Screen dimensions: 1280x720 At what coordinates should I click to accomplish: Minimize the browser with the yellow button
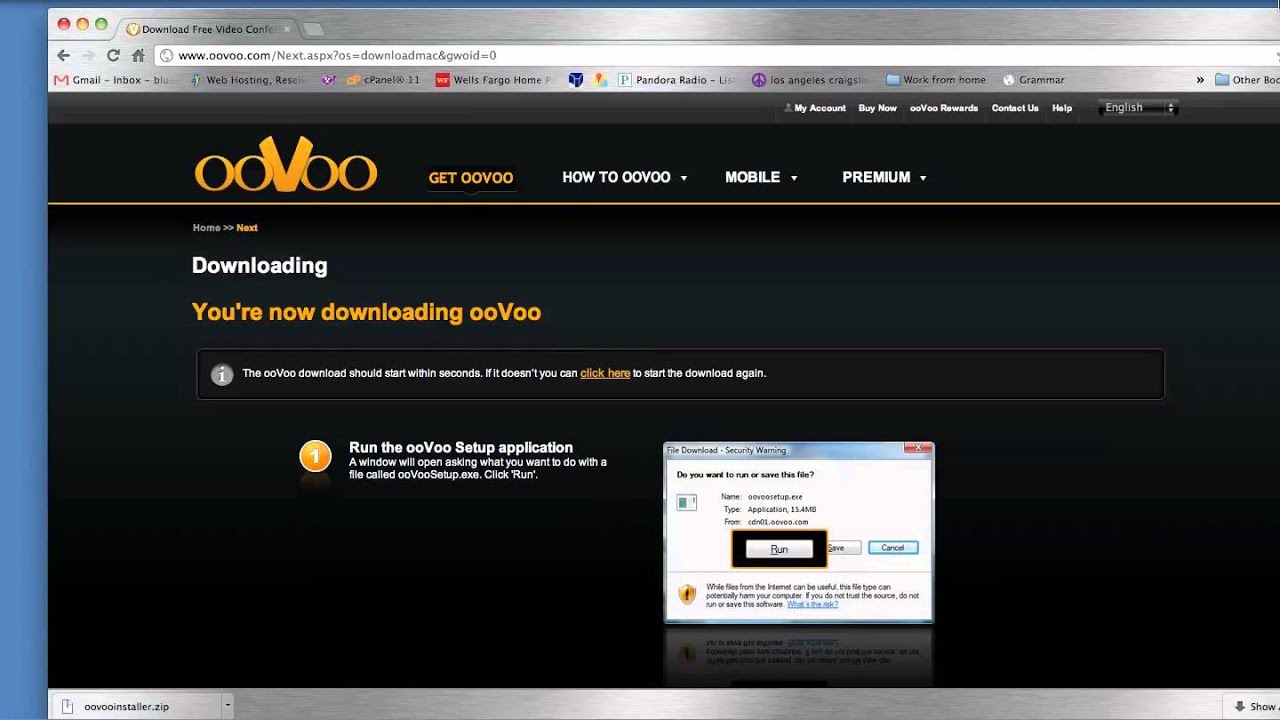[x=83, y=24]
